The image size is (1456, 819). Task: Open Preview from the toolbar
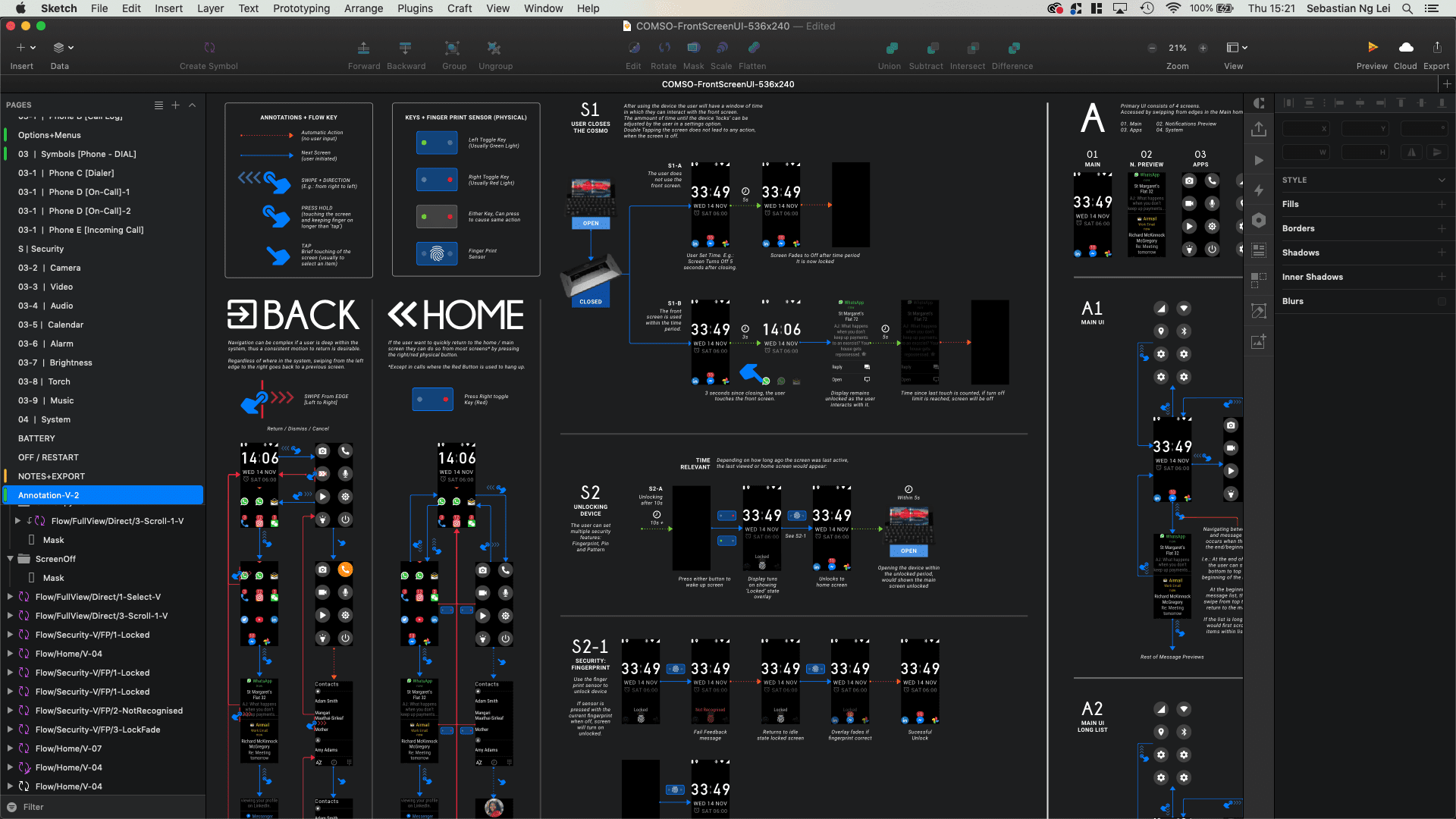(1372, 48)
